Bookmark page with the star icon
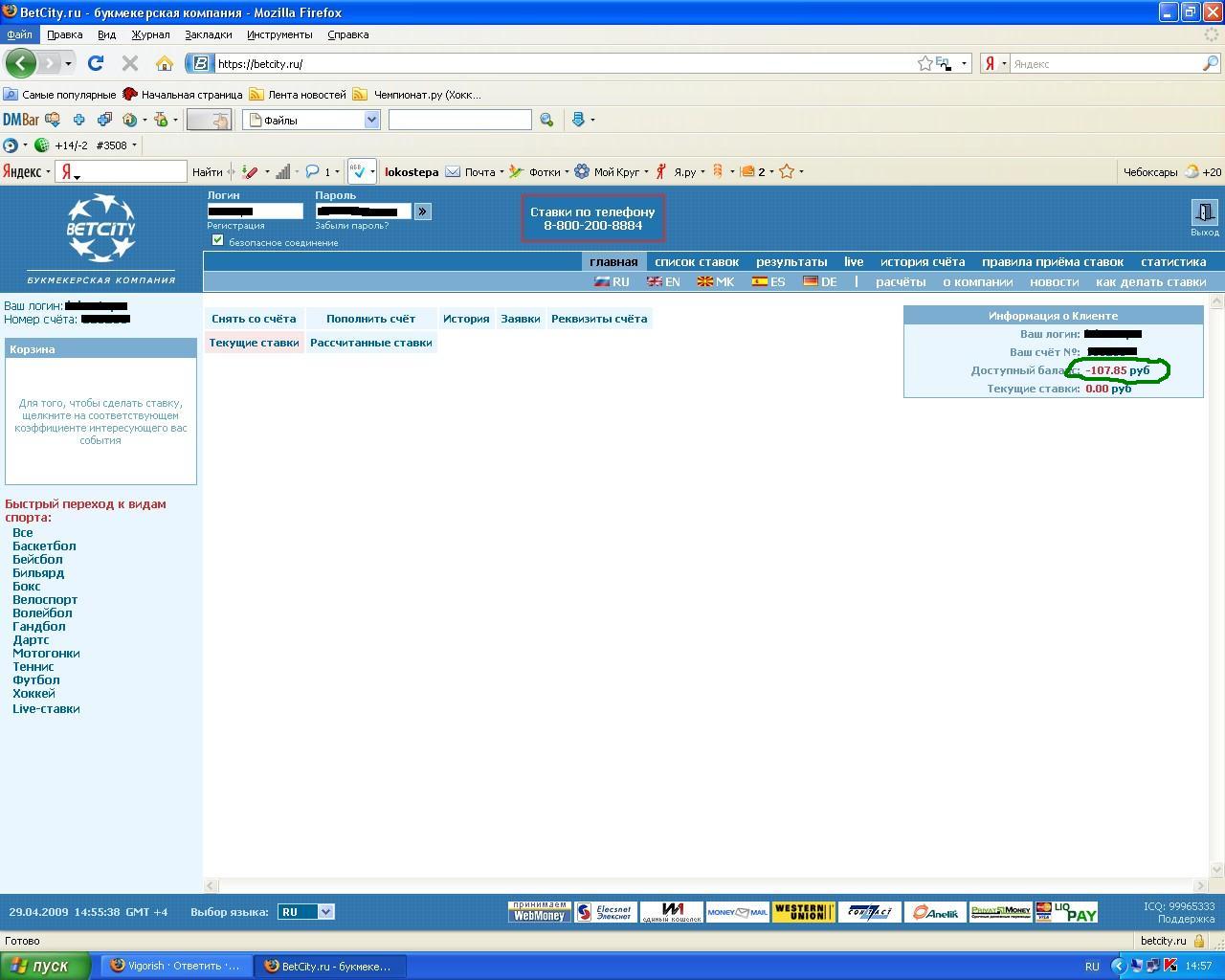 924,63
